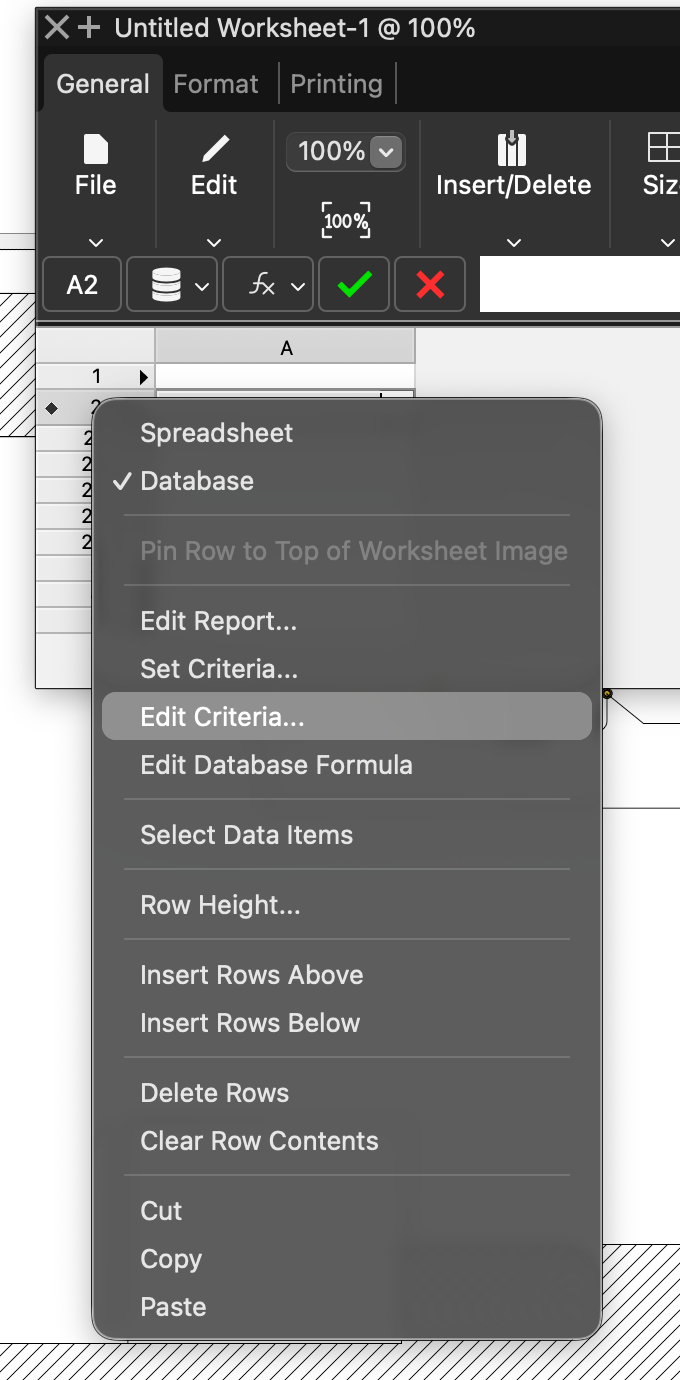Click the fx function icon
This screenshot has width=680, height=1380.
coord(262,285)
